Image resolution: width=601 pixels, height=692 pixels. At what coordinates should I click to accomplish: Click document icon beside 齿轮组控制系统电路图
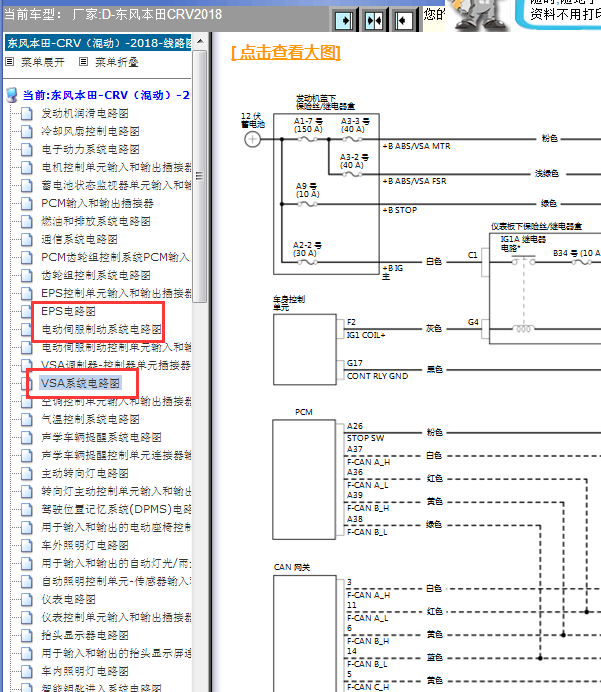[27, 275]
